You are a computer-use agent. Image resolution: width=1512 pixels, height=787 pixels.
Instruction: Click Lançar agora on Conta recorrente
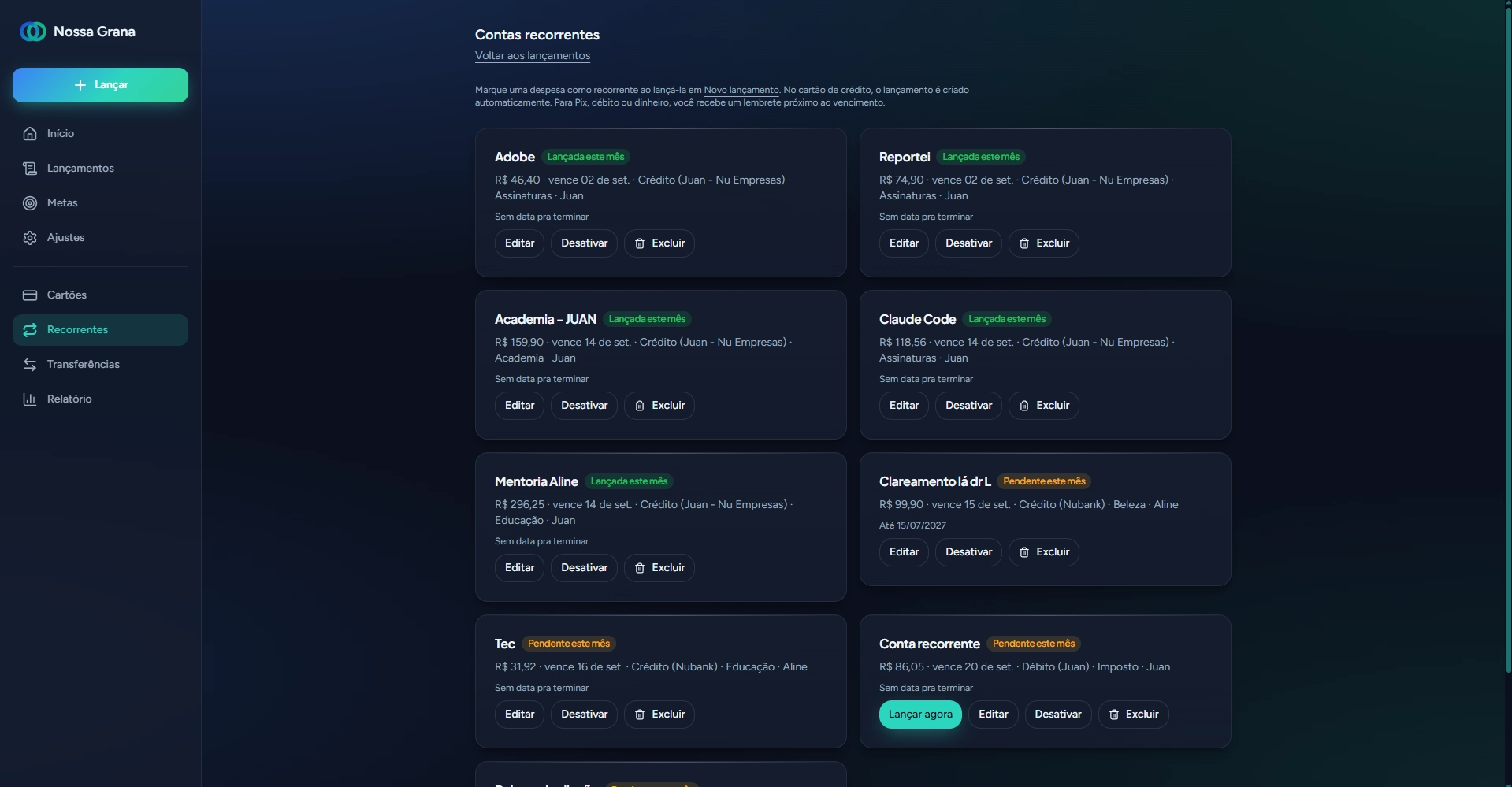click(920, 715)
